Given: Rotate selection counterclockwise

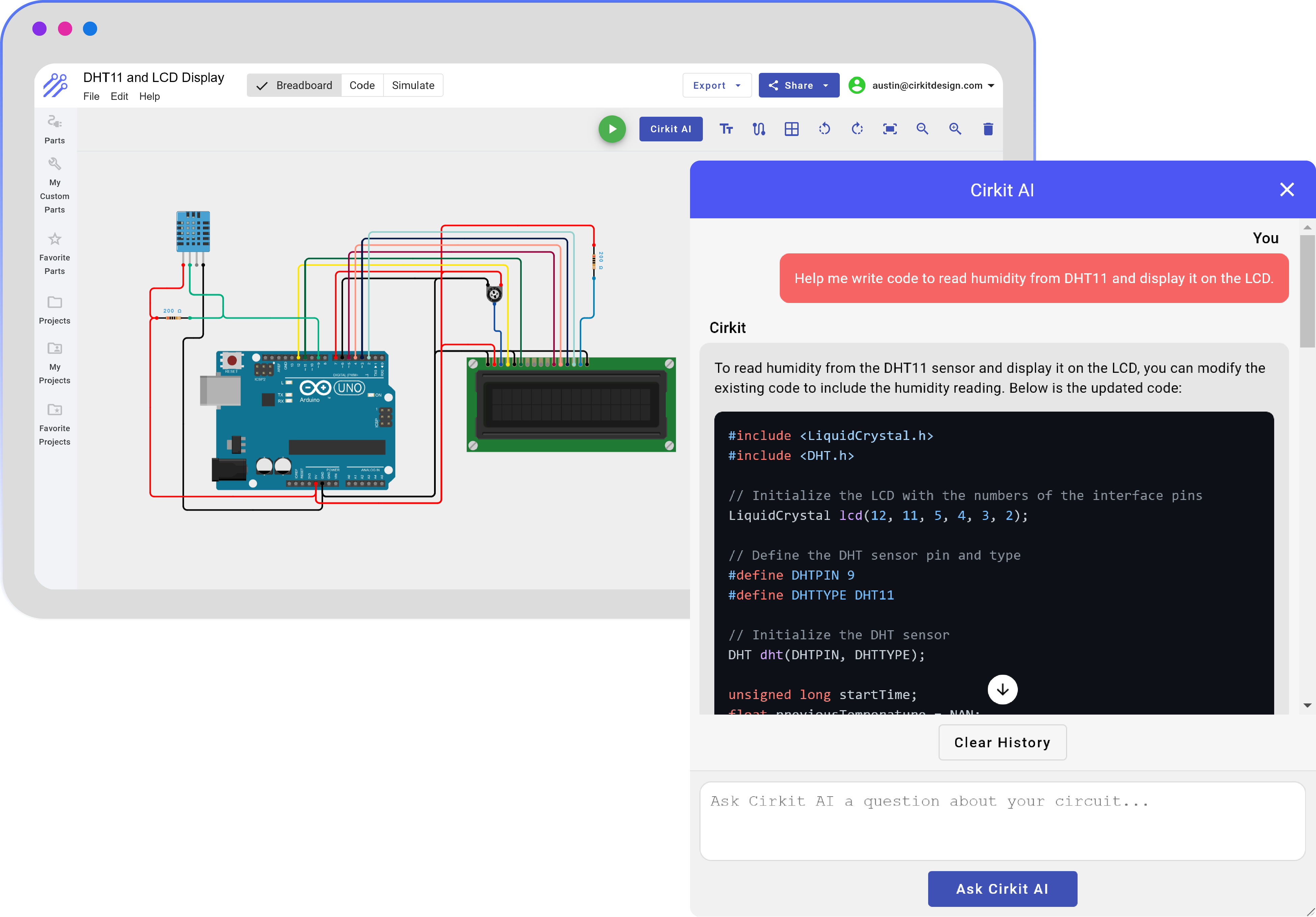Looking at the screenshot, I should point(824,129).
